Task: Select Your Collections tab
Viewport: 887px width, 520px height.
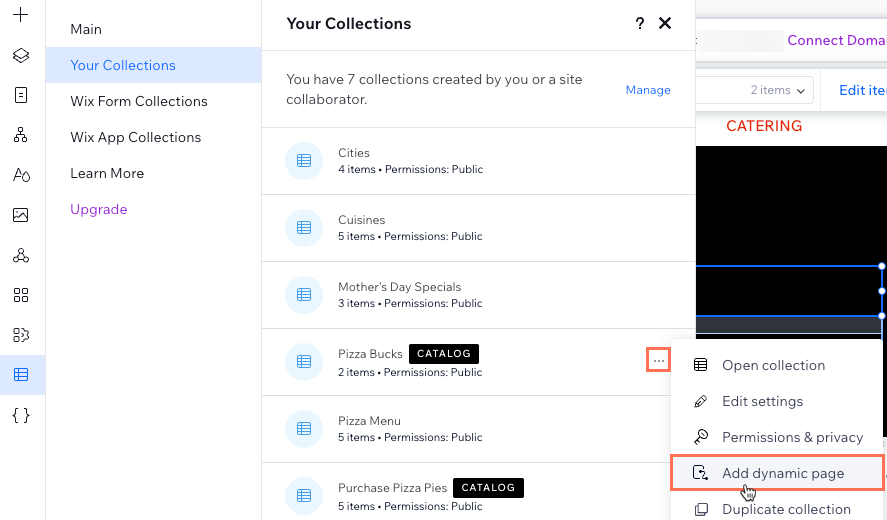Action: click(x=153, y=65)
